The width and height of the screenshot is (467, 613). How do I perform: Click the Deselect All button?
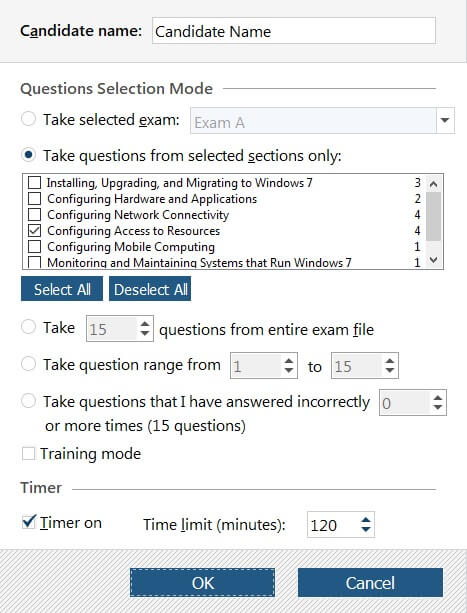150,289
